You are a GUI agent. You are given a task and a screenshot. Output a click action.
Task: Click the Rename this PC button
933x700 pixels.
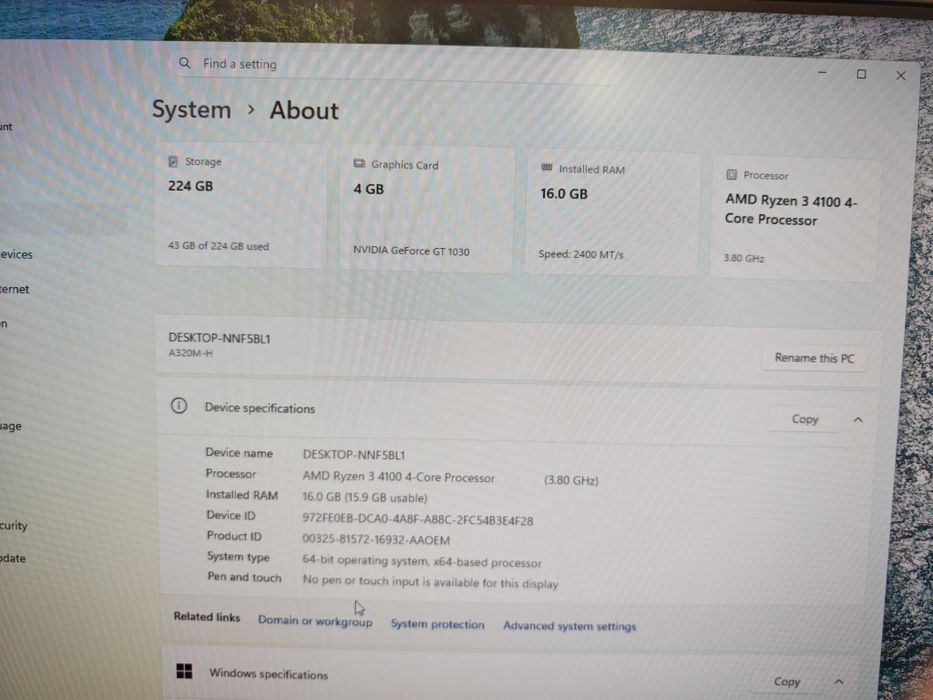[x=814, y=358]
